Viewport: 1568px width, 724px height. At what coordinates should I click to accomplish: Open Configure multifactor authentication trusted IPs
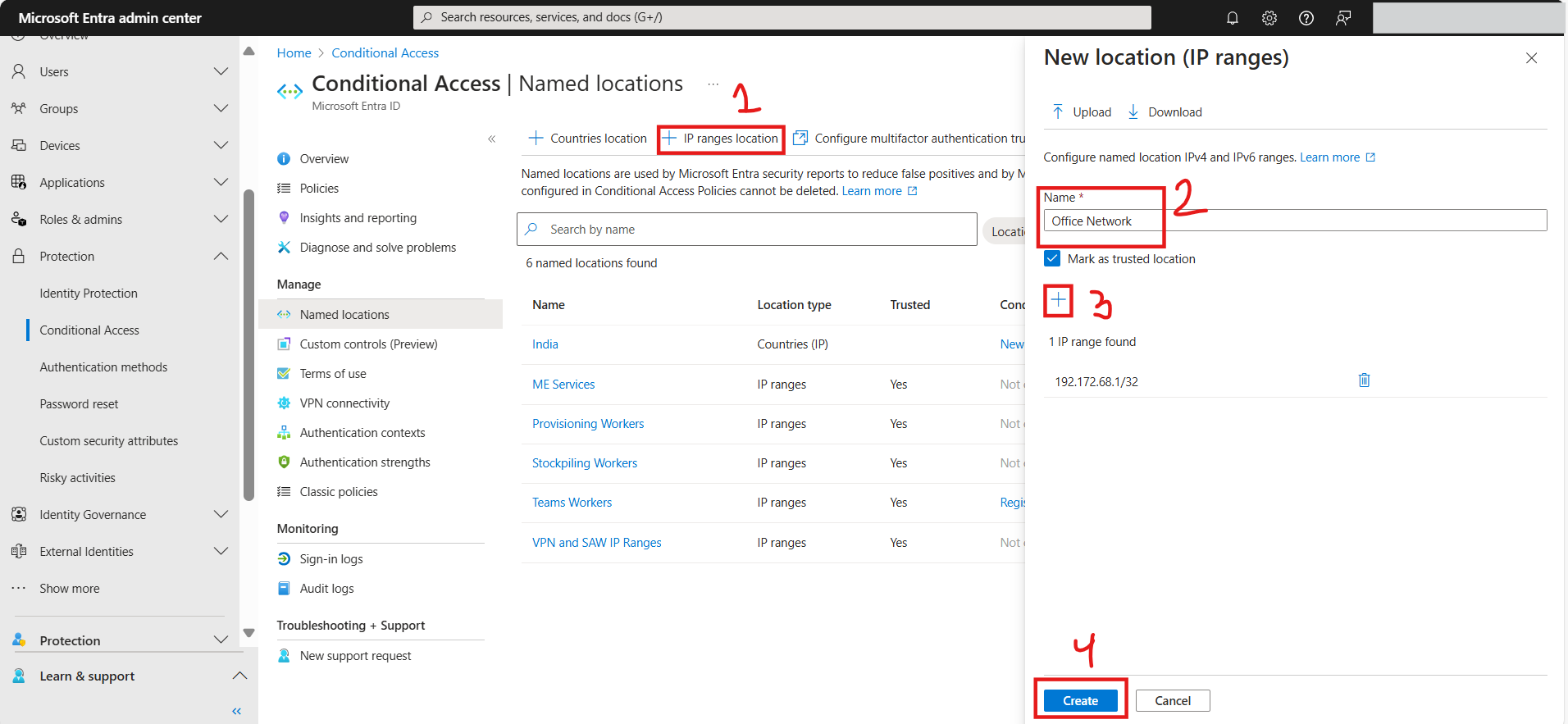pyautogui.click(x=909, y=139)
